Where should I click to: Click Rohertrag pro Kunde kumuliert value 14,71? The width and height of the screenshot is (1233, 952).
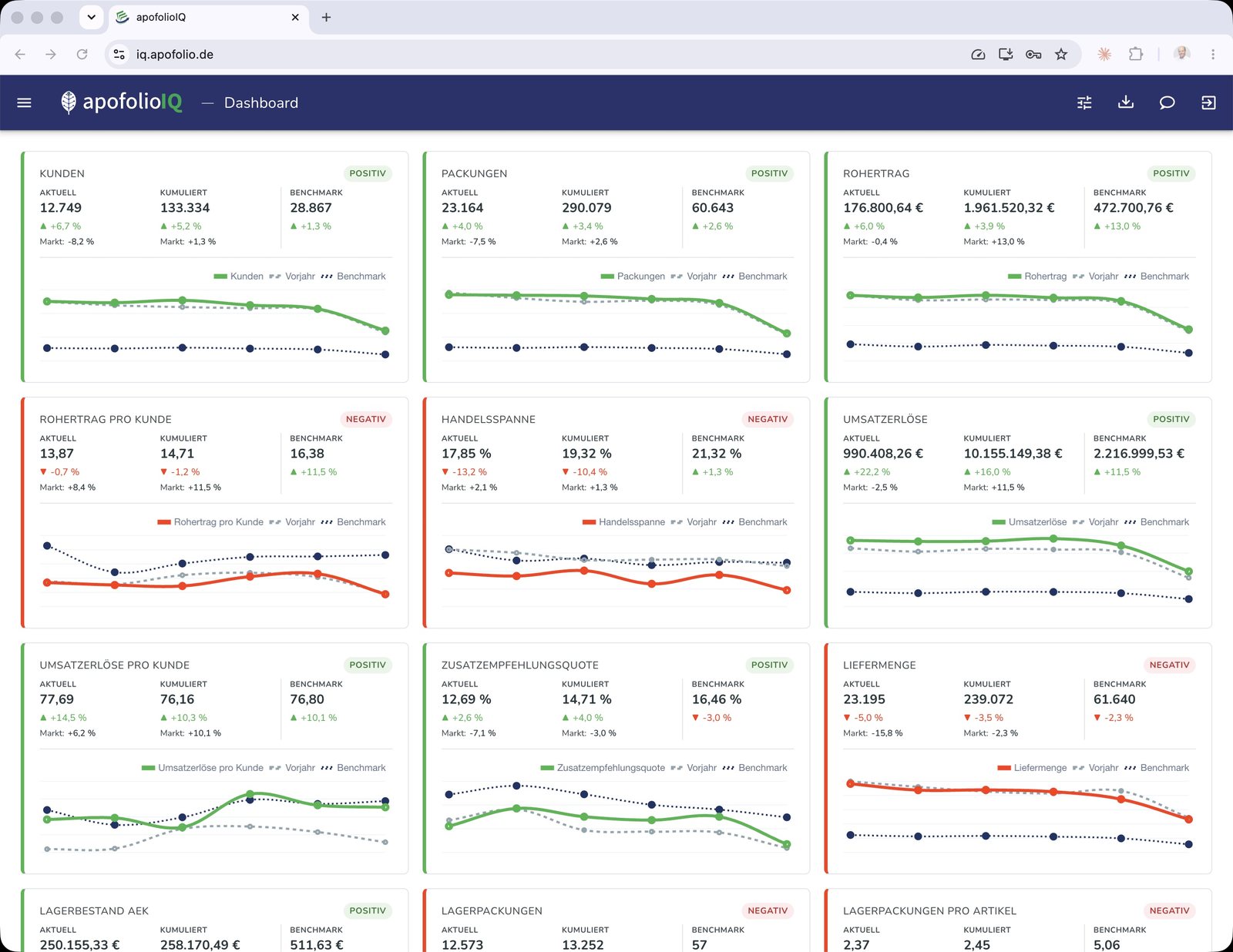(177, 454)
